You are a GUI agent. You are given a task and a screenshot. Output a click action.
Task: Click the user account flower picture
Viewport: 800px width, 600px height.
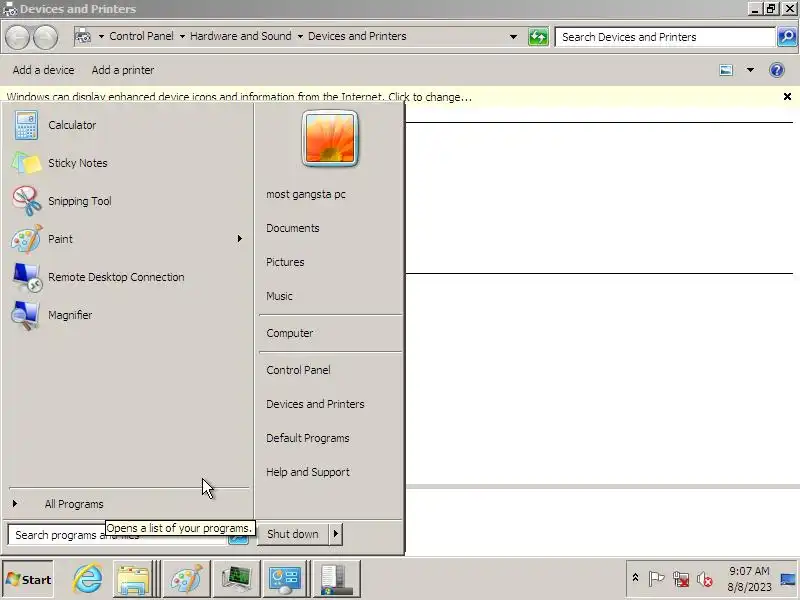[x=330, y=139]
